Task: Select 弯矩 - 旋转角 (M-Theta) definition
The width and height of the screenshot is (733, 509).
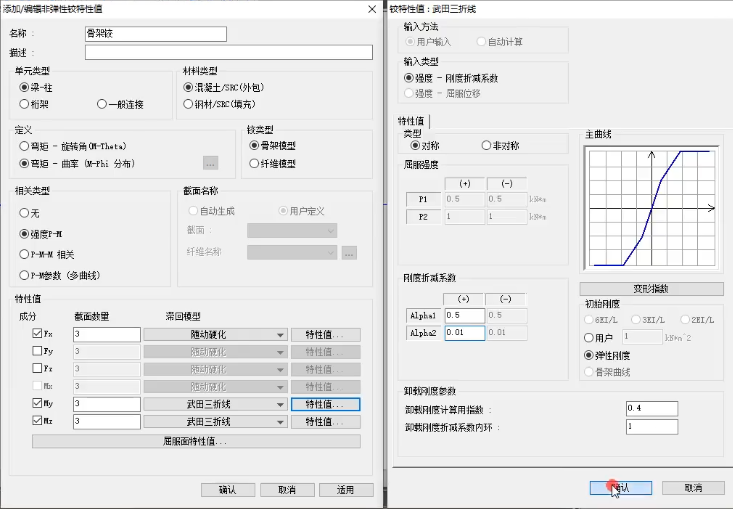Action: (x=25, y=146)
